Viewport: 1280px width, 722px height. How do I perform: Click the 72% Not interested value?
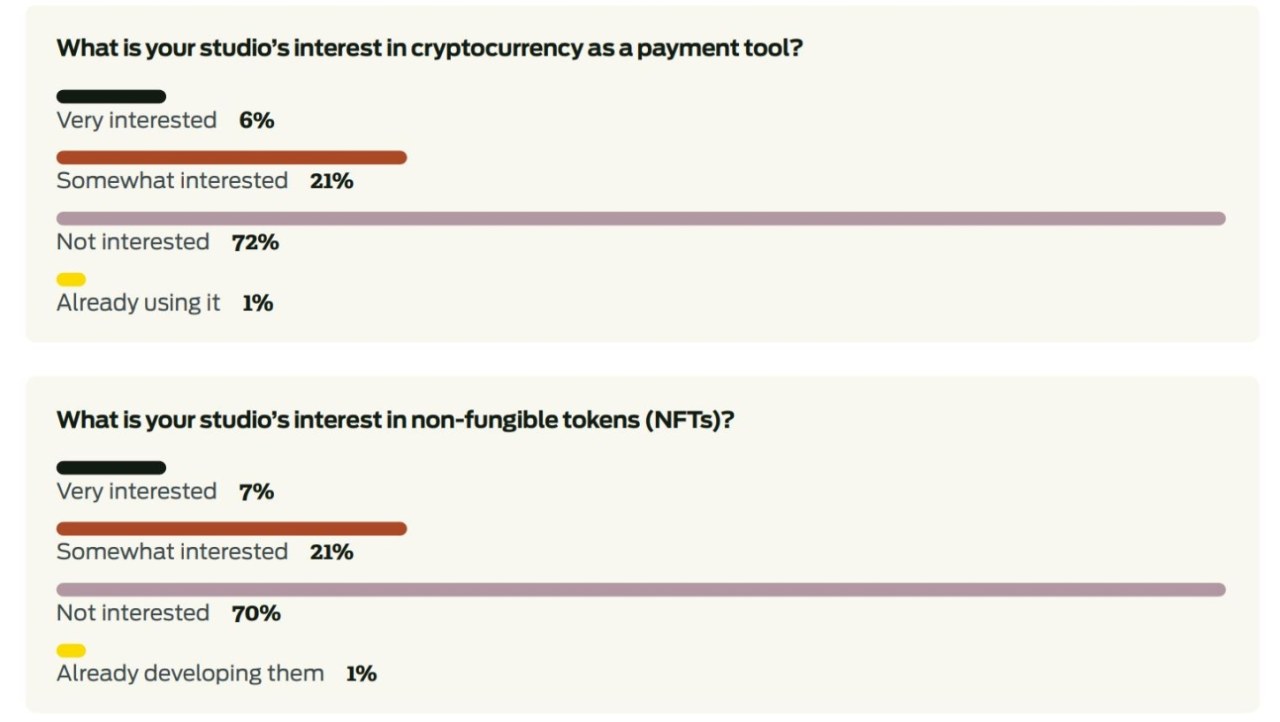(255, 242)
